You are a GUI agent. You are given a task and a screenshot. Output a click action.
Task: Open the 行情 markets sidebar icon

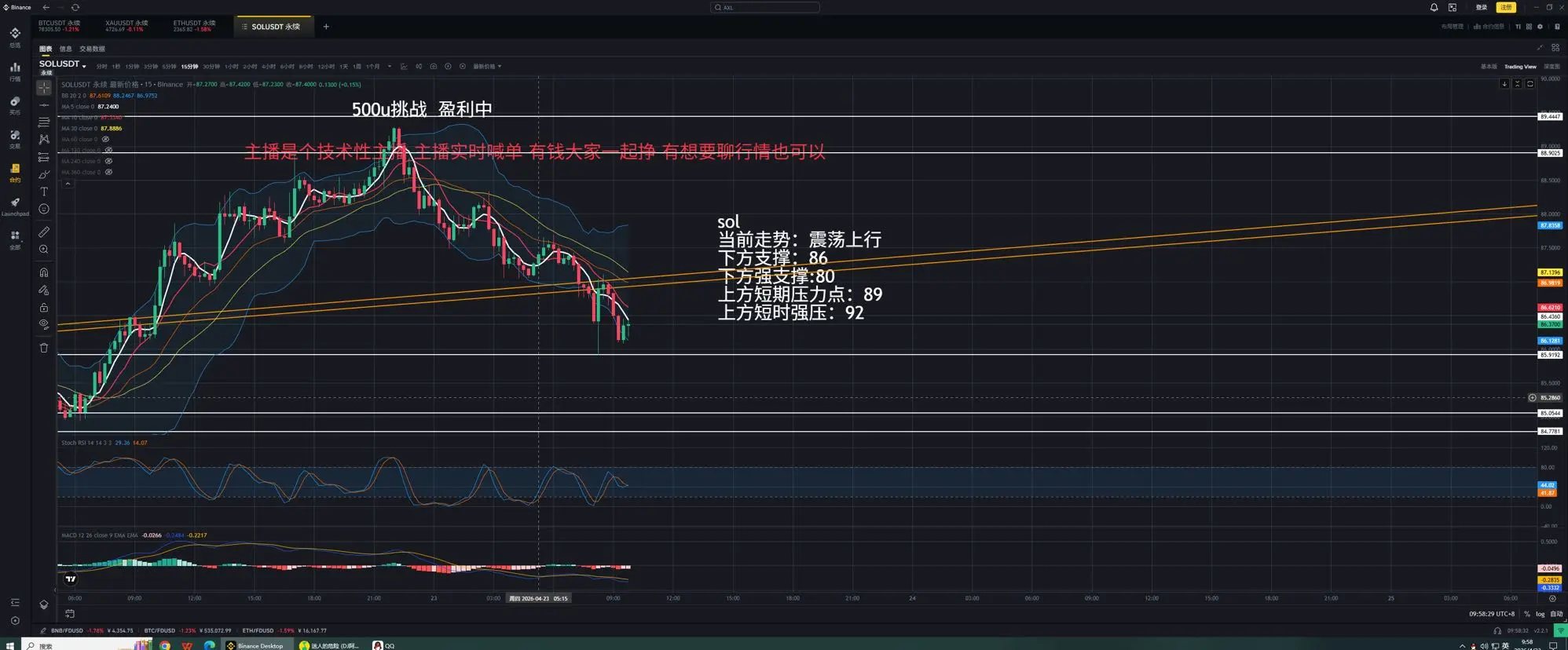15,71
